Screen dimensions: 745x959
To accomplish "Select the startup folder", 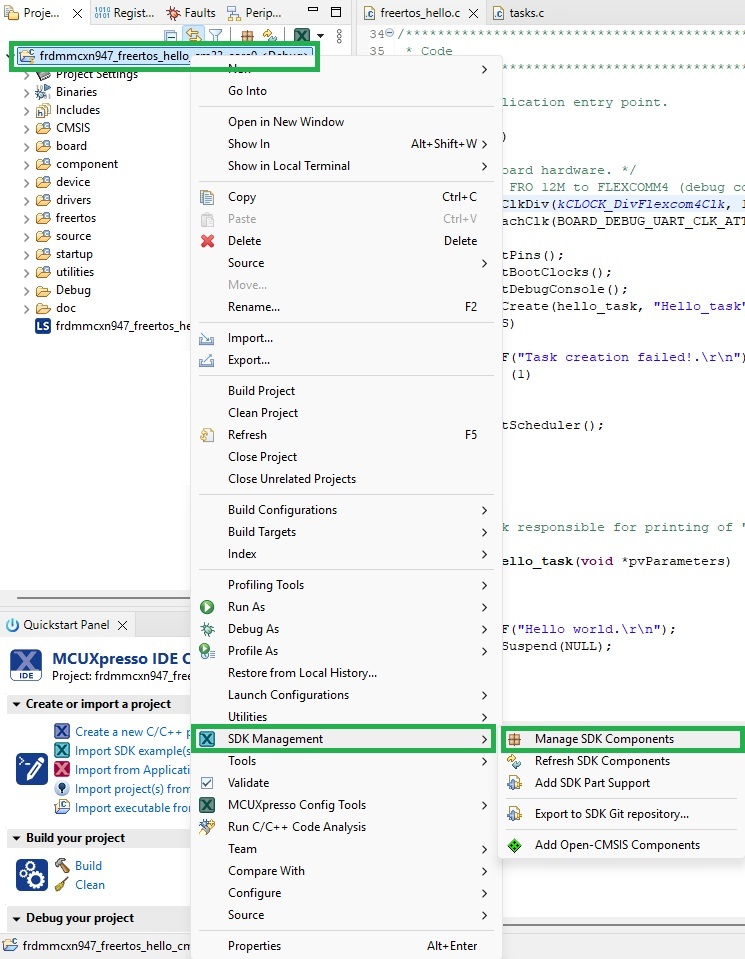I will click(x=74, y=254).
